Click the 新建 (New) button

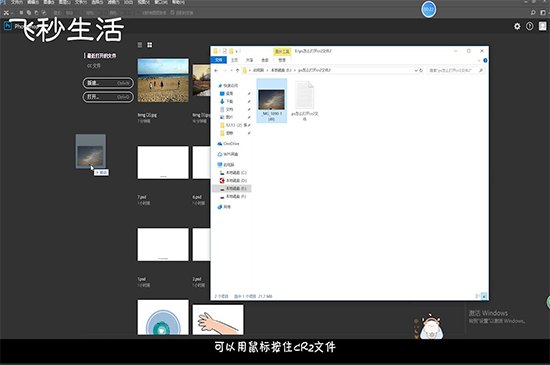click(x=108, y=83)
